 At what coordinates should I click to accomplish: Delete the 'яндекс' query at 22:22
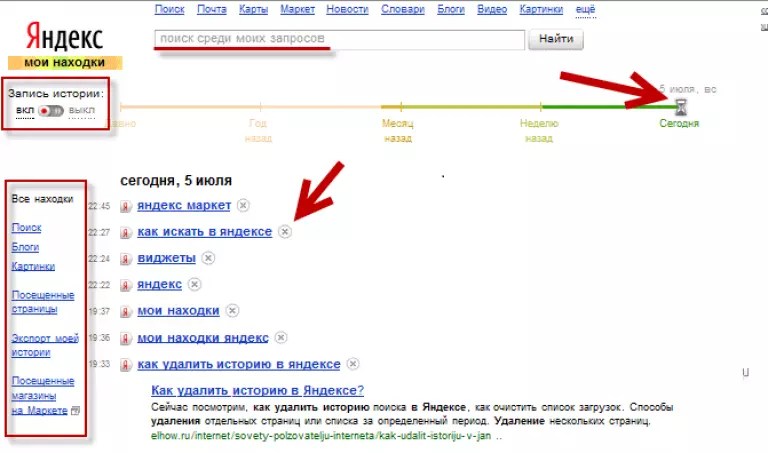(x=194, y=285)
